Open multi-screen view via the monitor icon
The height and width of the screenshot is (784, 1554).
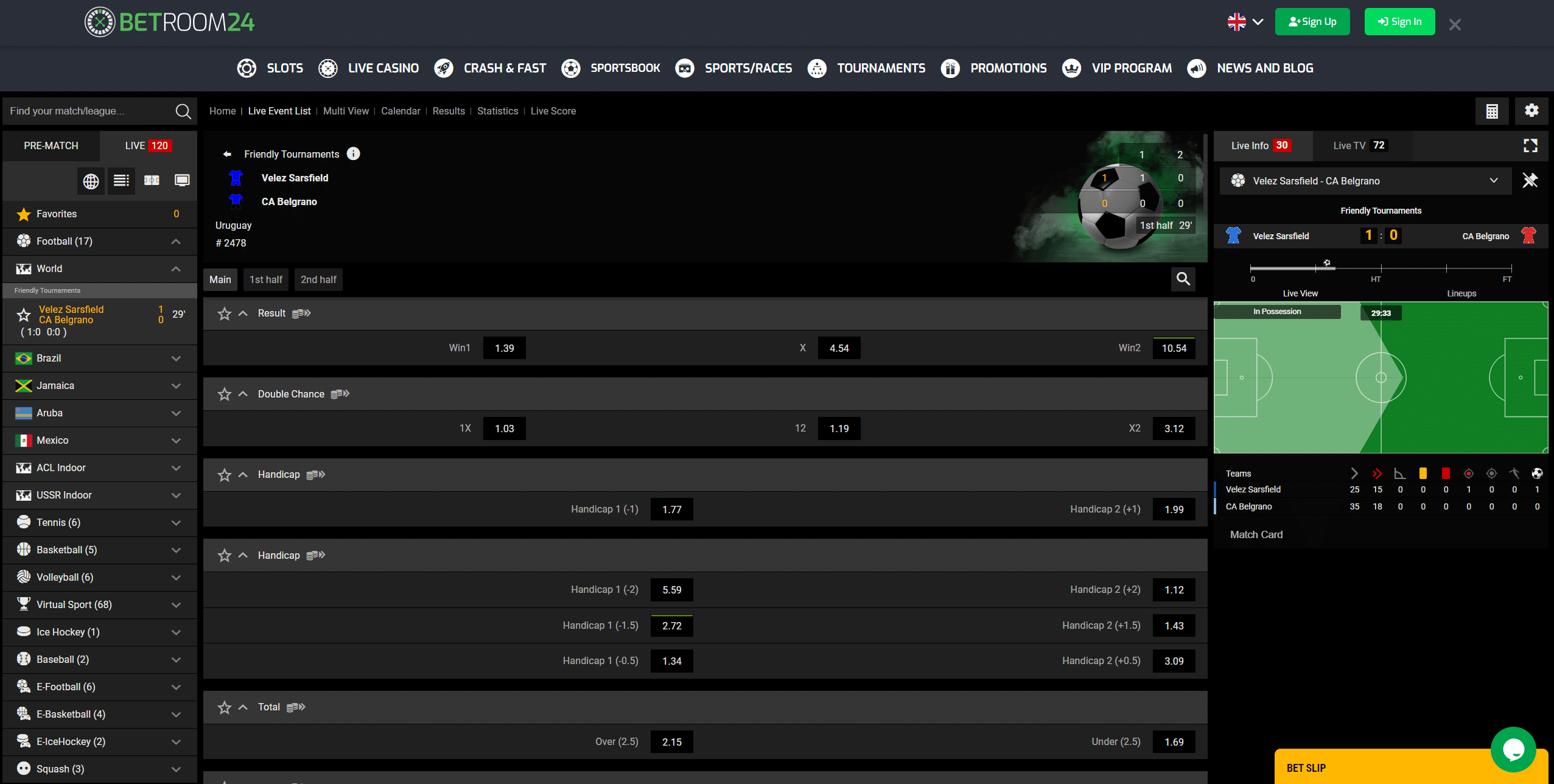pos(182,180)
